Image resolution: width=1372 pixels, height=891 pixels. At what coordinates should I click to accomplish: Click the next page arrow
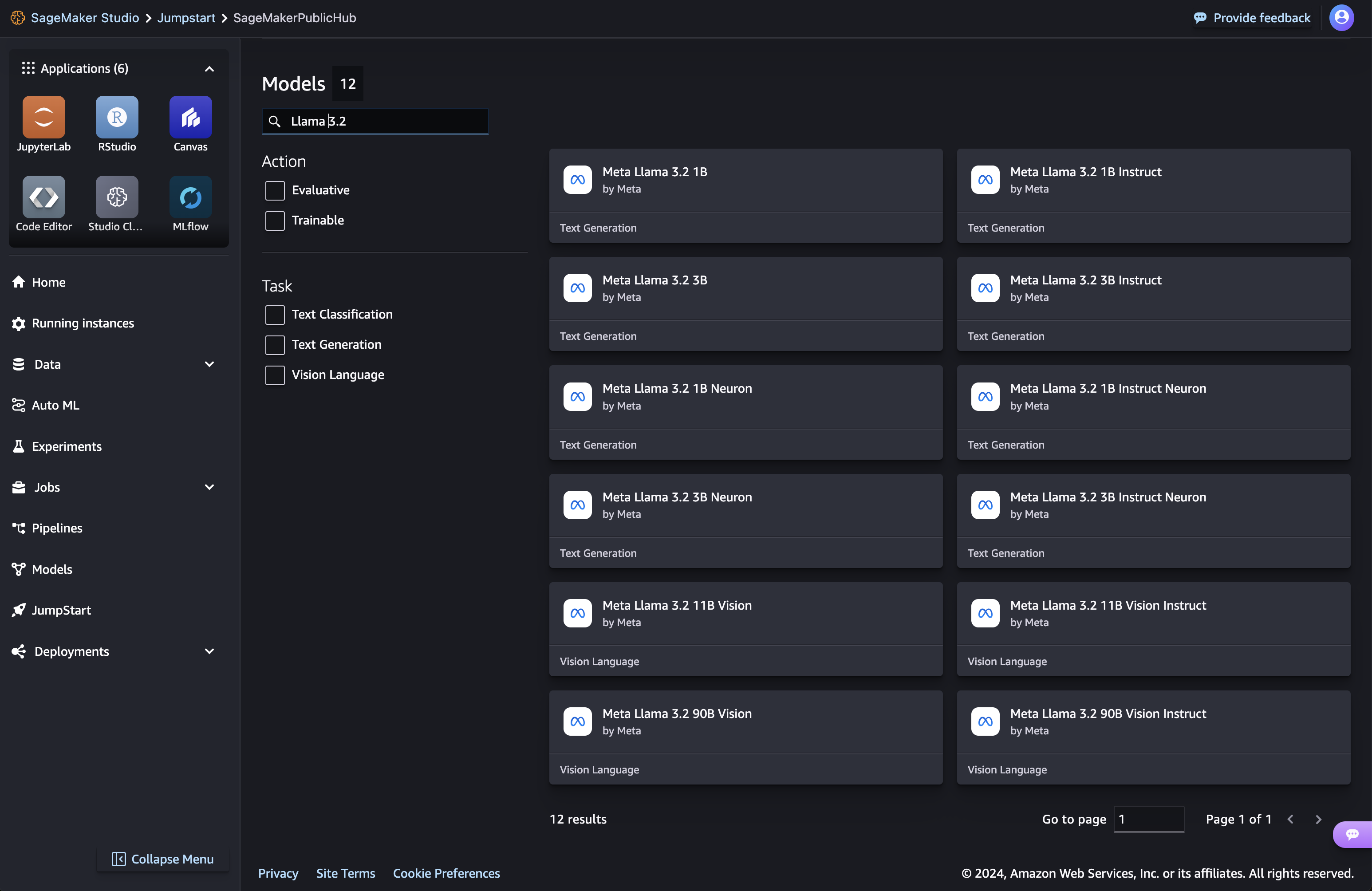tap(1318, 819)
